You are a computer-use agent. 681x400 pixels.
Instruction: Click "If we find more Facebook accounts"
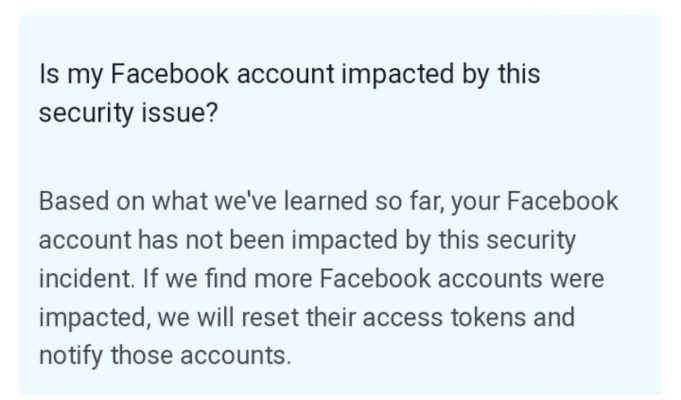342,278
